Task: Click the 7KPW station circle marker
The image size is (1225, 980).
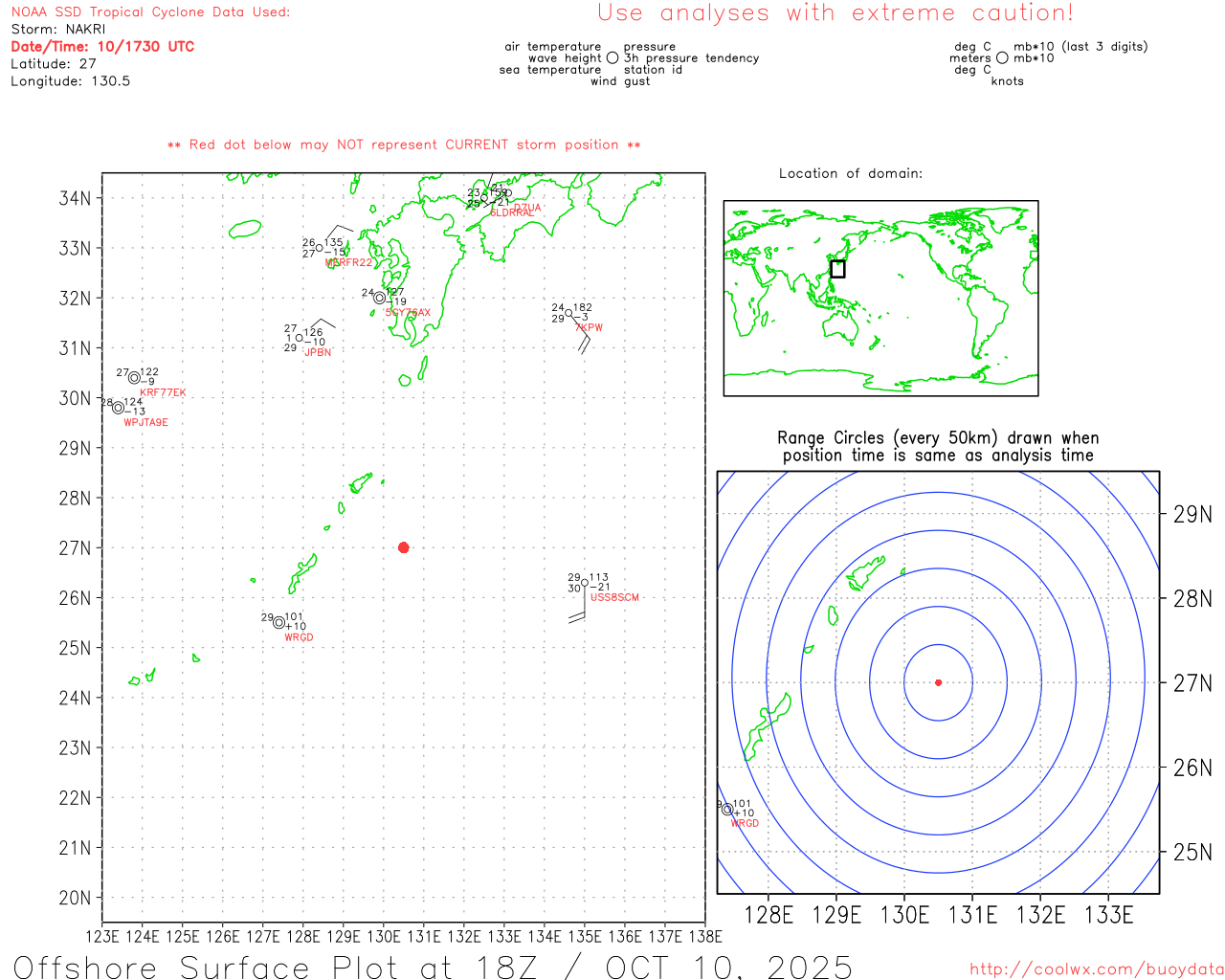Action: [568, 313]
